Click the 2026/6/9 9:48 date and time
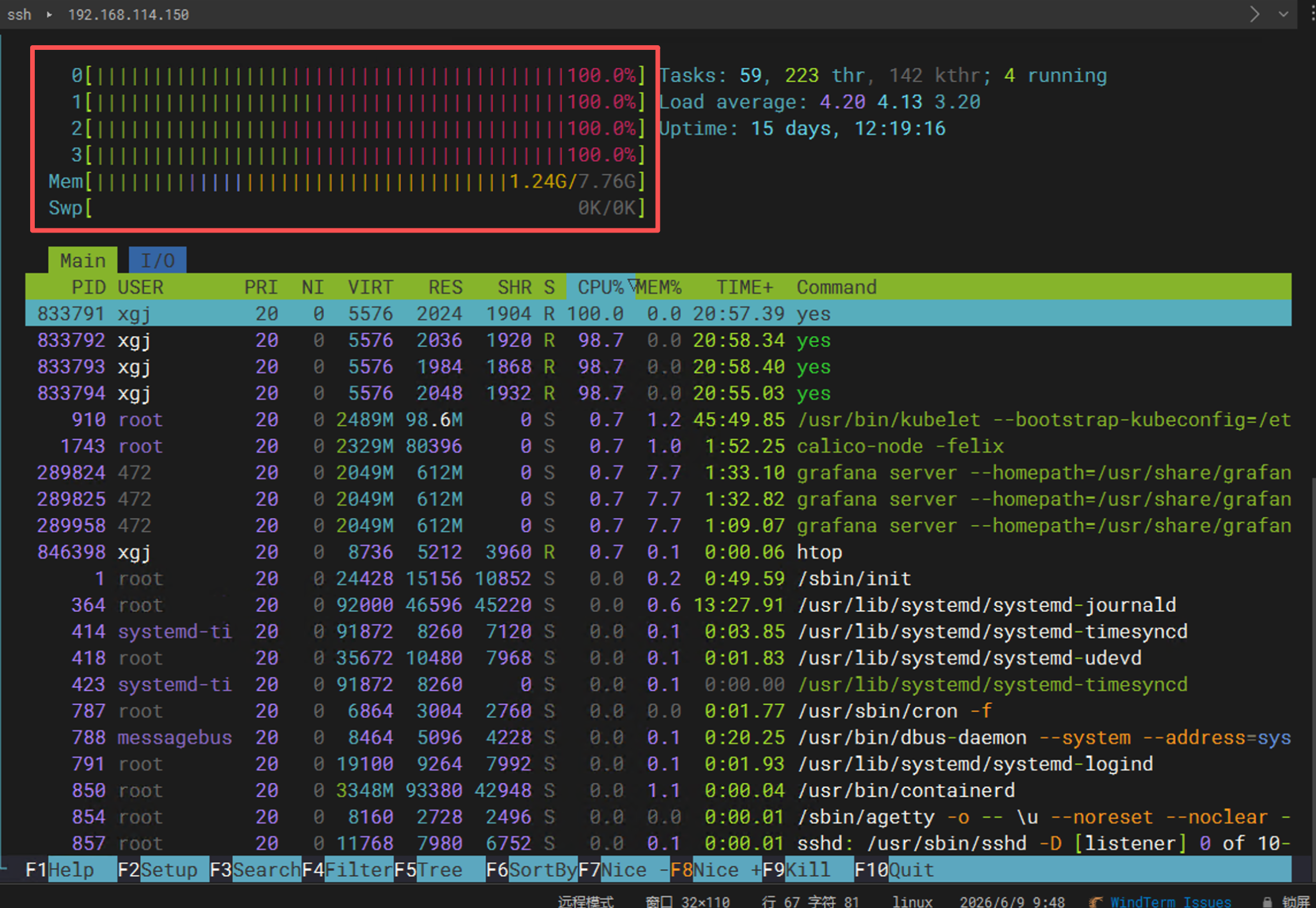This screenshot has width=1316, height=908. click(x=1012, y=901)
